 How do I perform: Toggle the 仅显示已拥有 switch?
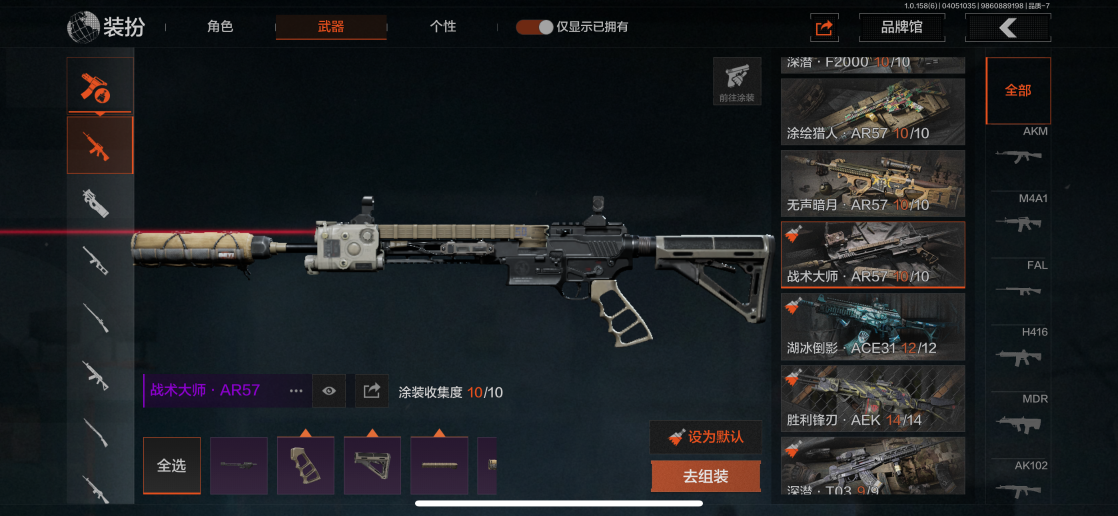[535, 27]
